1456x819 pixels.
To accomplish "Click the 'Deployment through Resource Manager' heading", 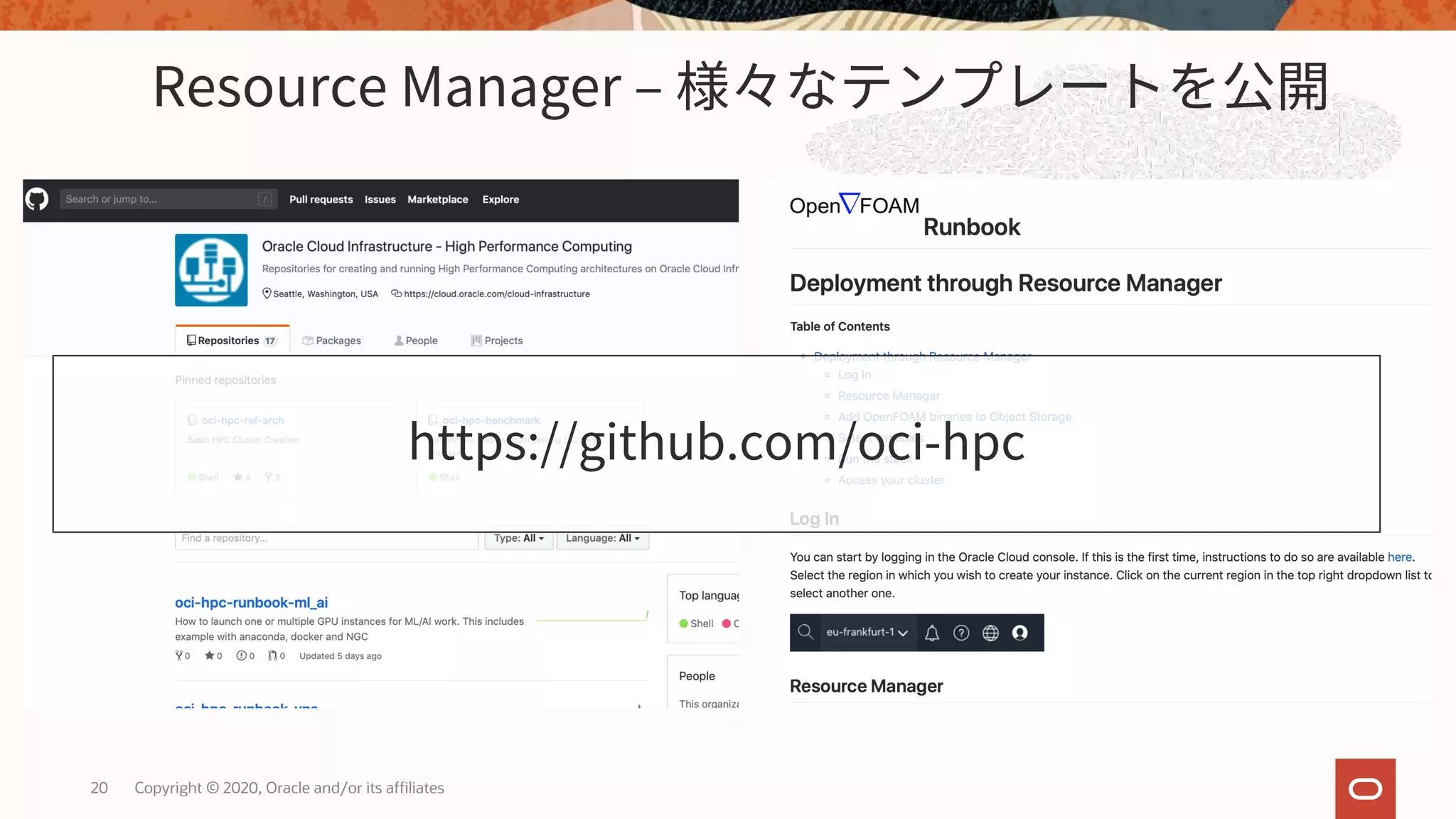I will (1005, 283).
